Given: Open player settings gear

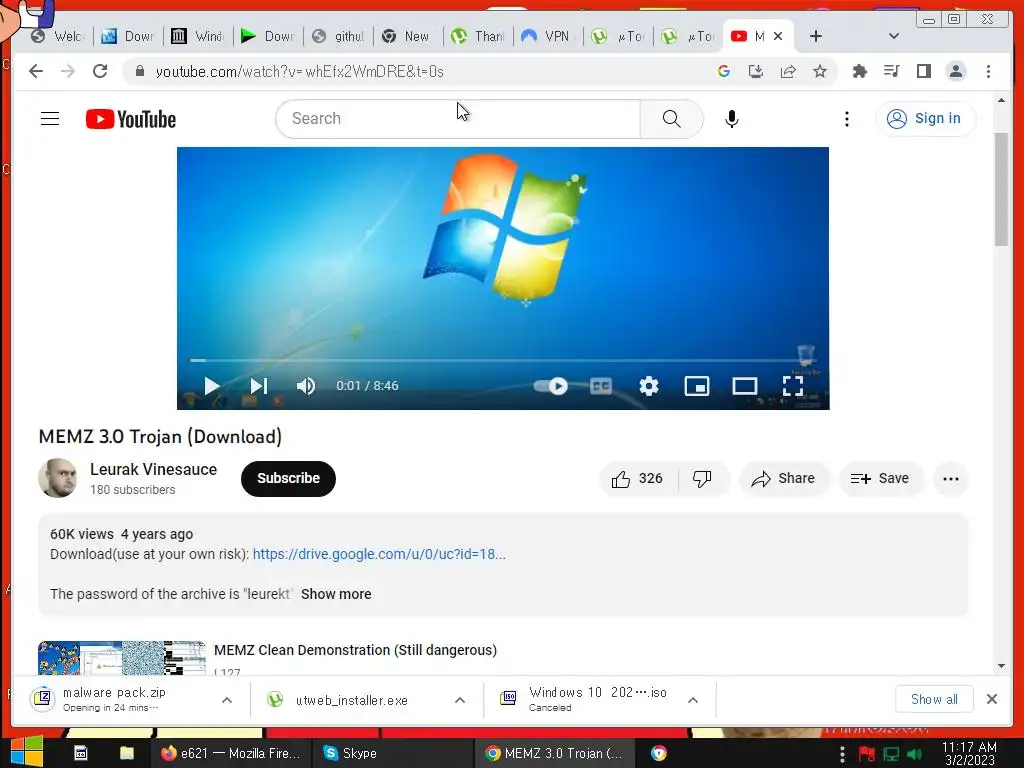Looking at the screenshot, I should pos(648,386).
